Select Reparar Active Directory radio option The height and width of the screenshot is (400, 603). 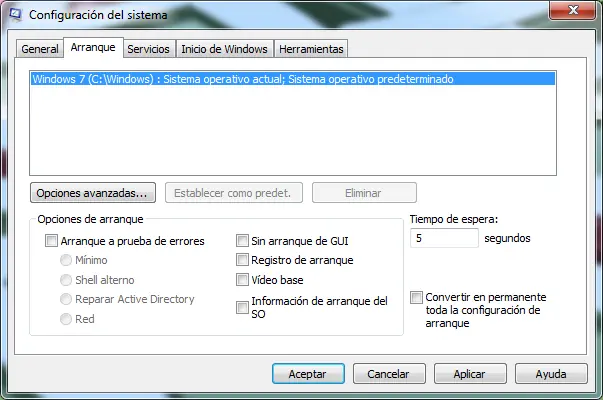tap(66, 299)
